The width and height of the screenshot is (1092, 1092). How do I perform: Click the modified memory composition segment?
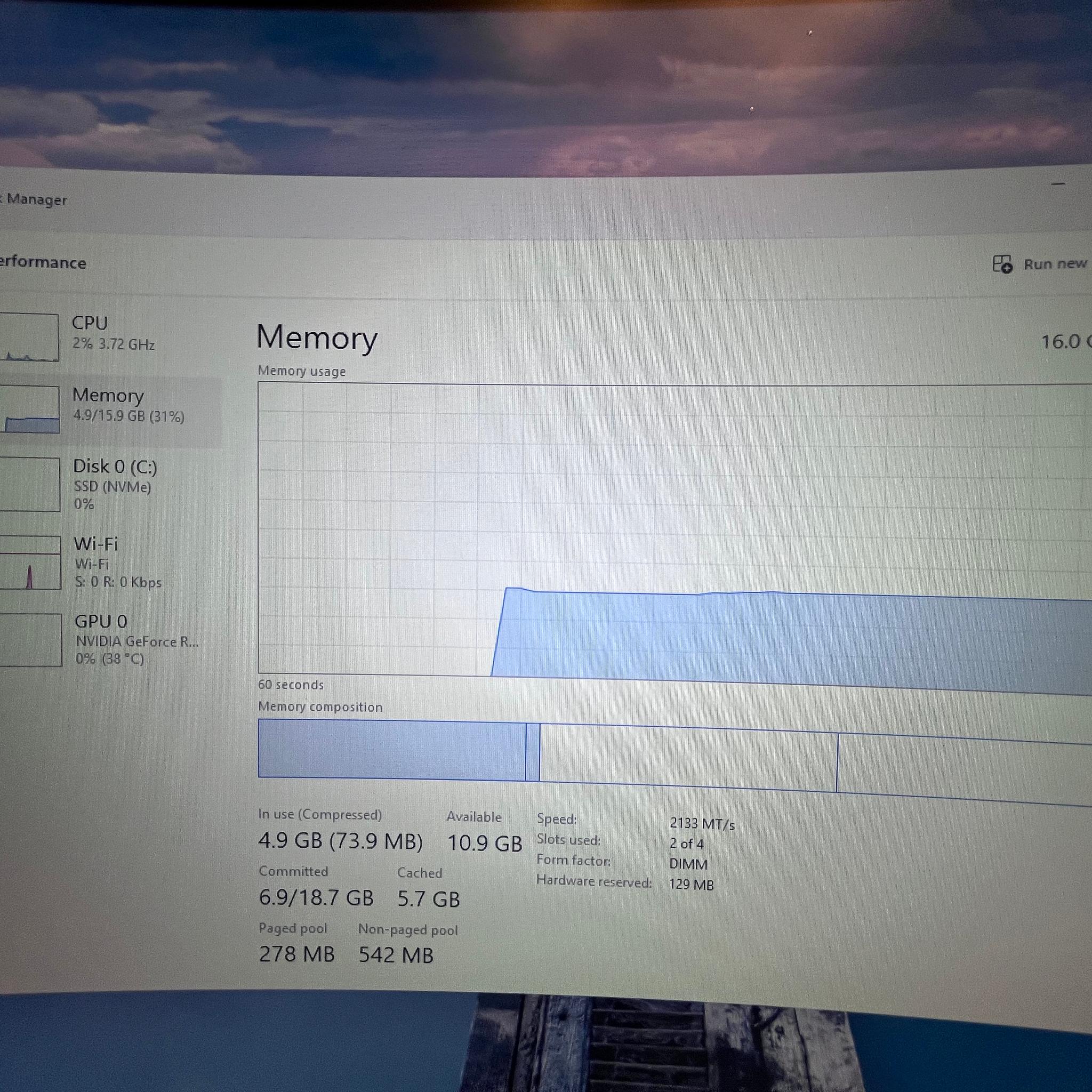(533, 753)
